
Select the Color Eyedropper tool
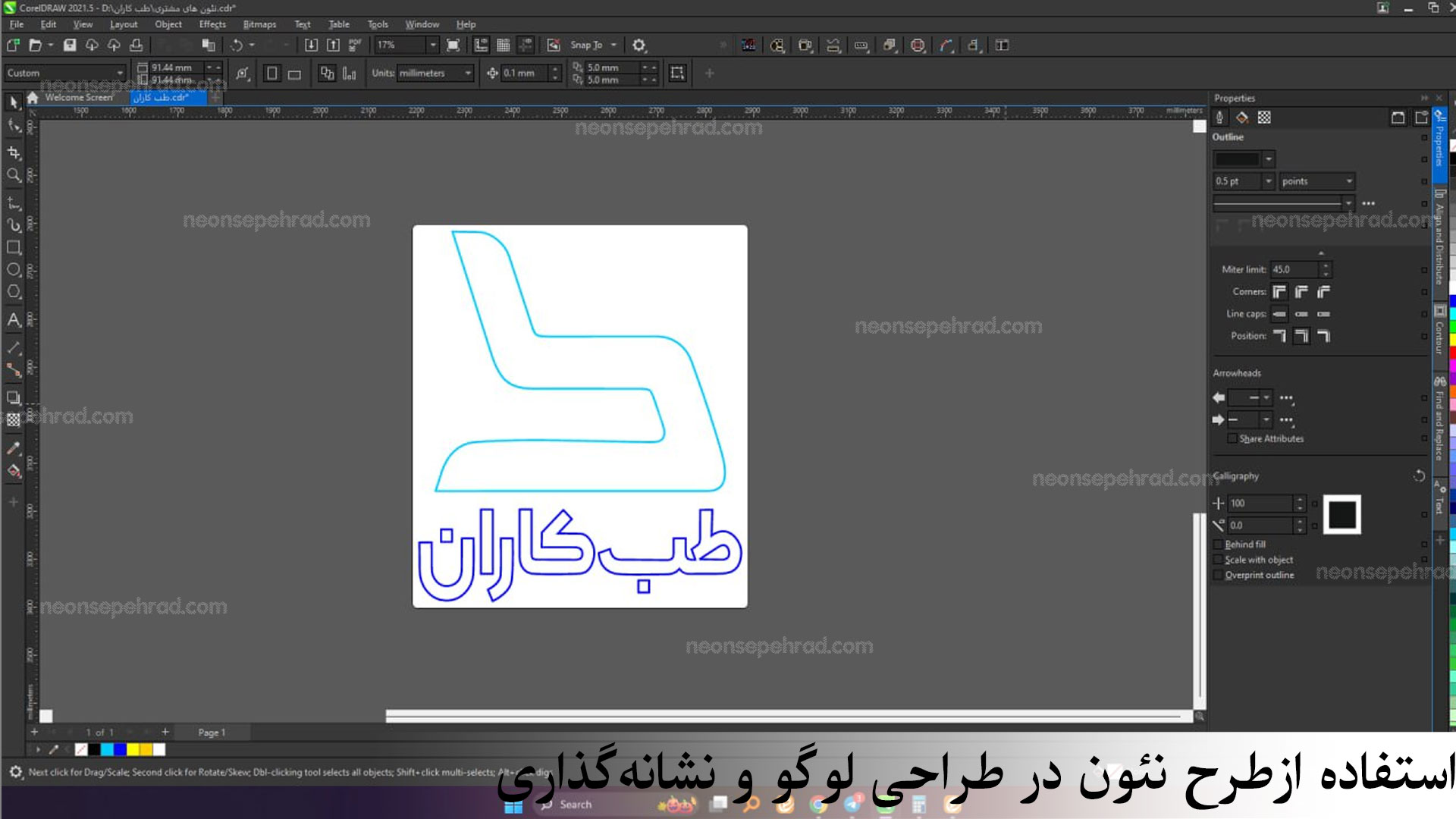(14, 448)
